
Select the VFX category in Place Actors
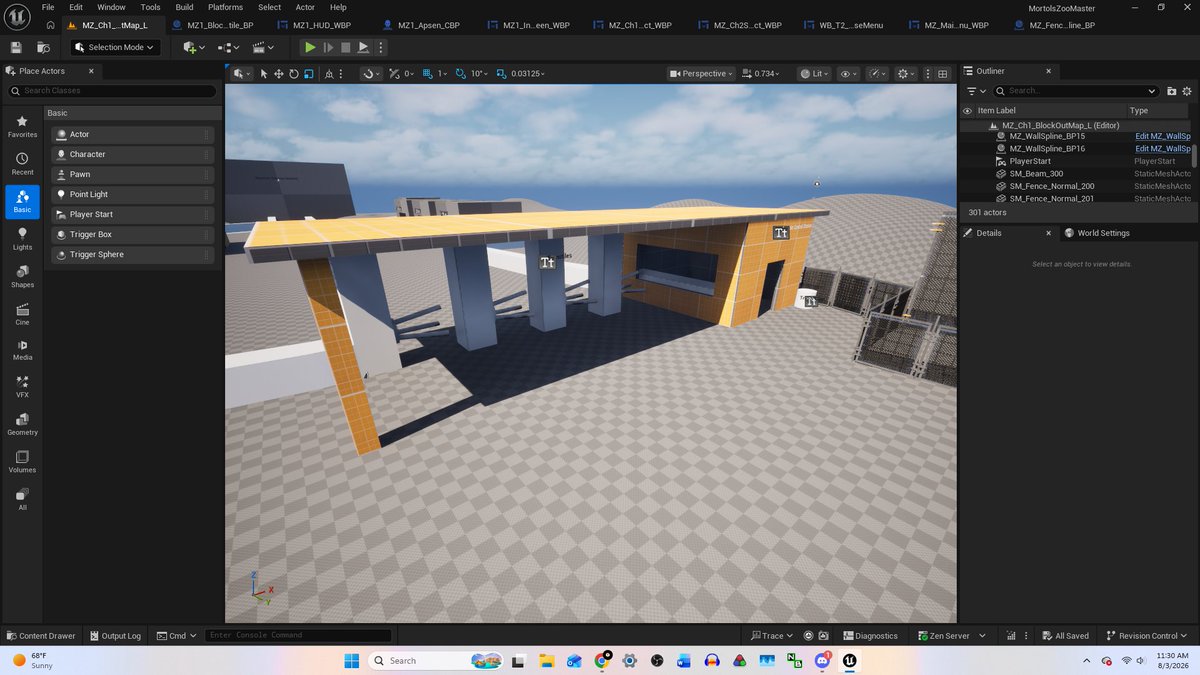point(22,387)
